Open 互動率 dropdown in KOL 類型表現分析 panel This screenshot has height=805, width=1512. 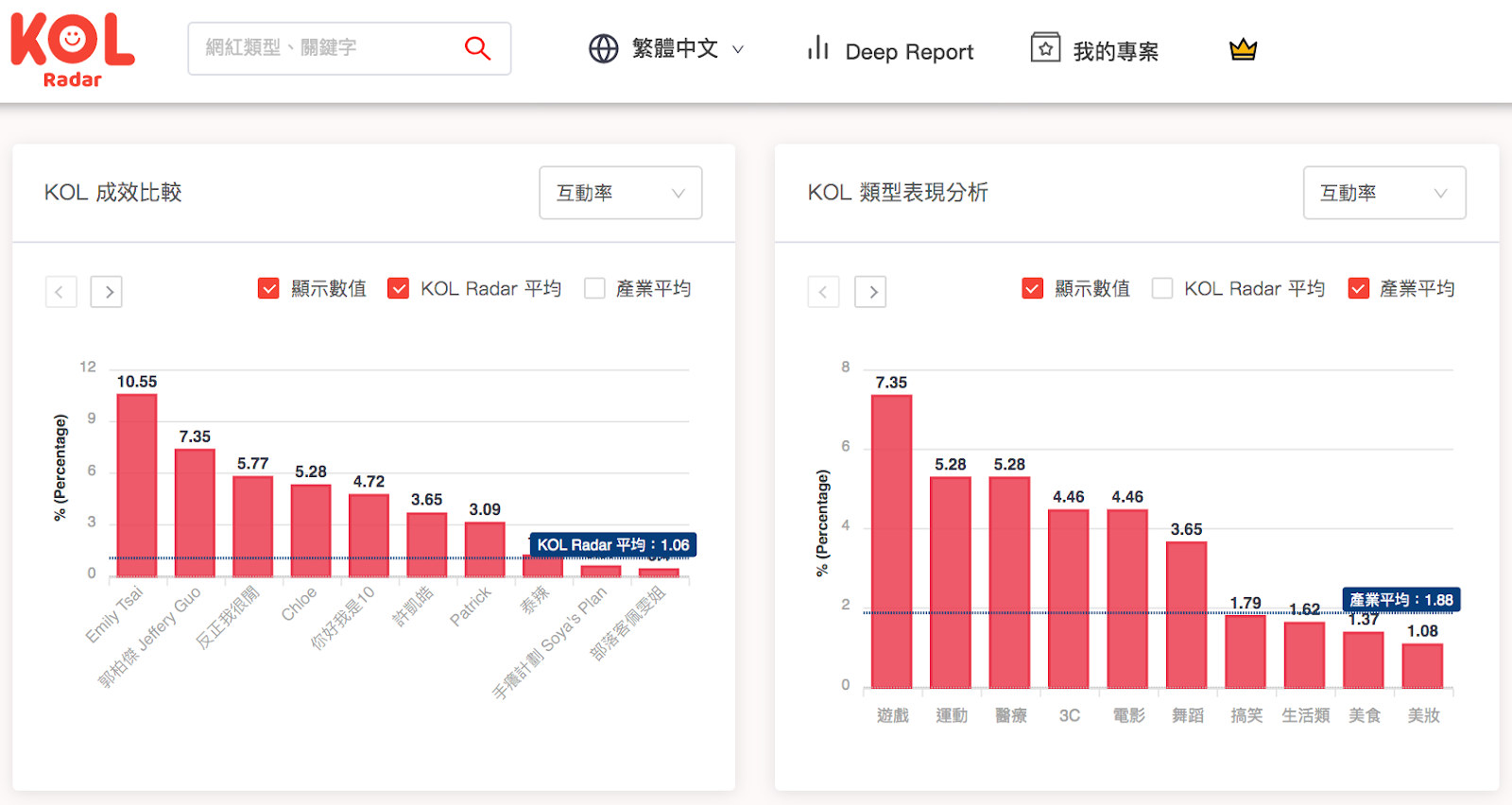(1384, 193)
